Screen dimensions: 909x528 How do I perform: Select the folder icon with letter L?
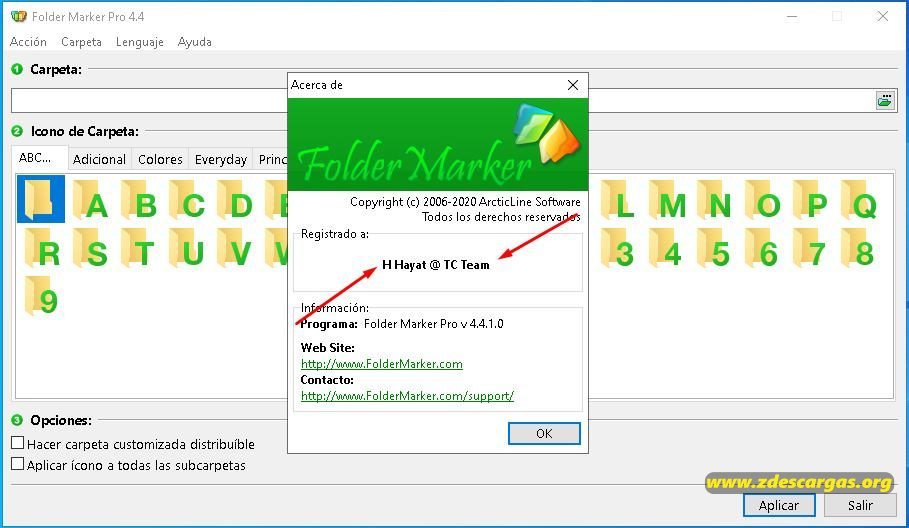[617, 200]
